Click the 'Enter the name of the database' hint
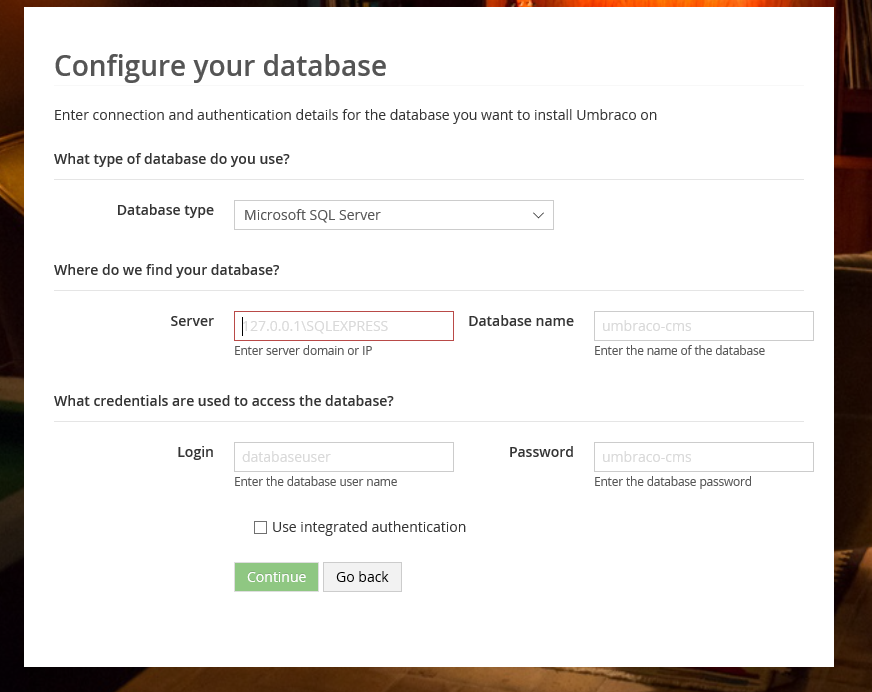 click(x=679, y=351)
